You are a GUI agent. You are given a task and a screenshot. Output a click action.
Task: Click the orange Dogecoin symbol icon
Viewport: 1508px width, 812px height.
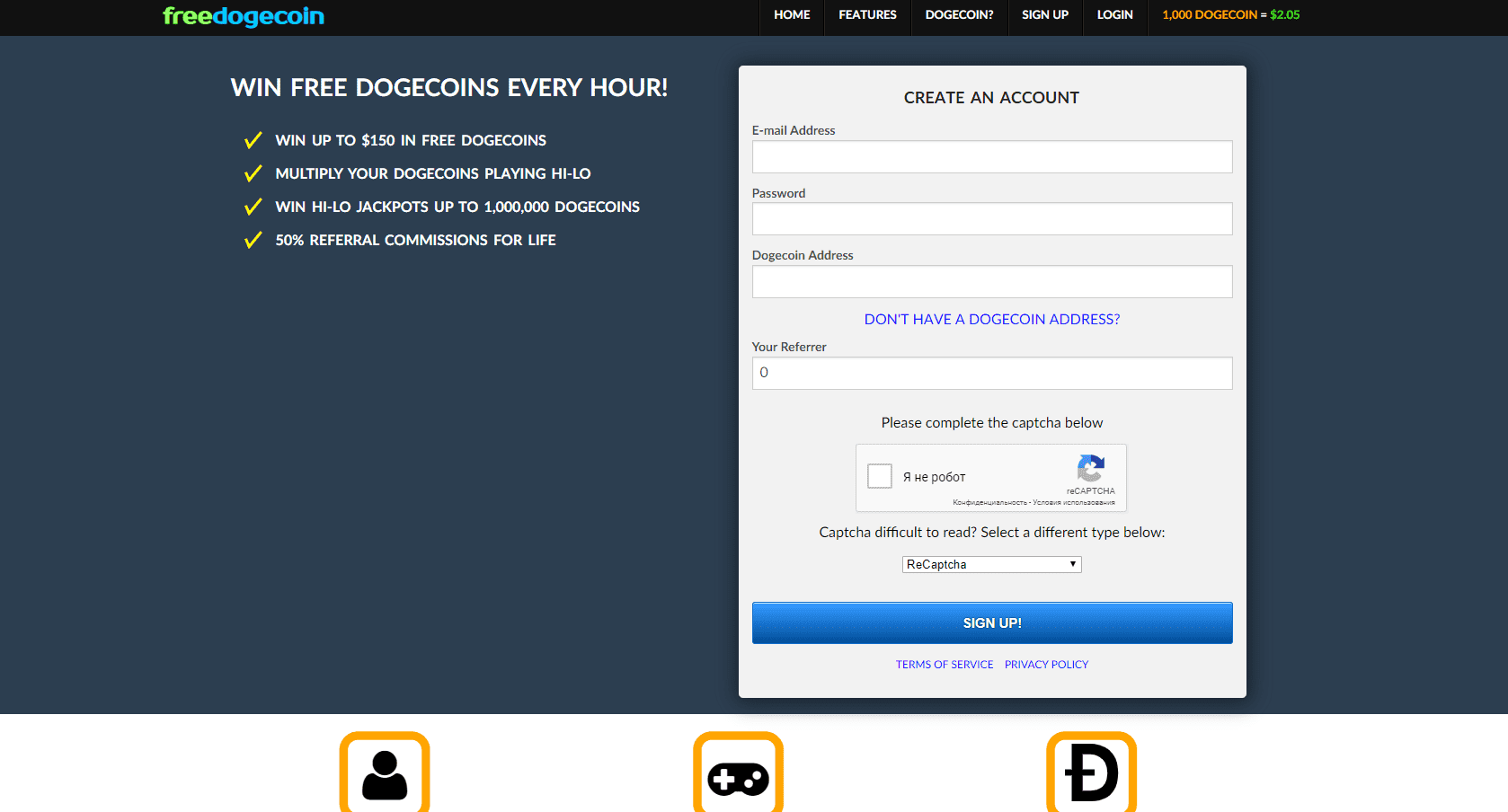[x=1091, y=772]
